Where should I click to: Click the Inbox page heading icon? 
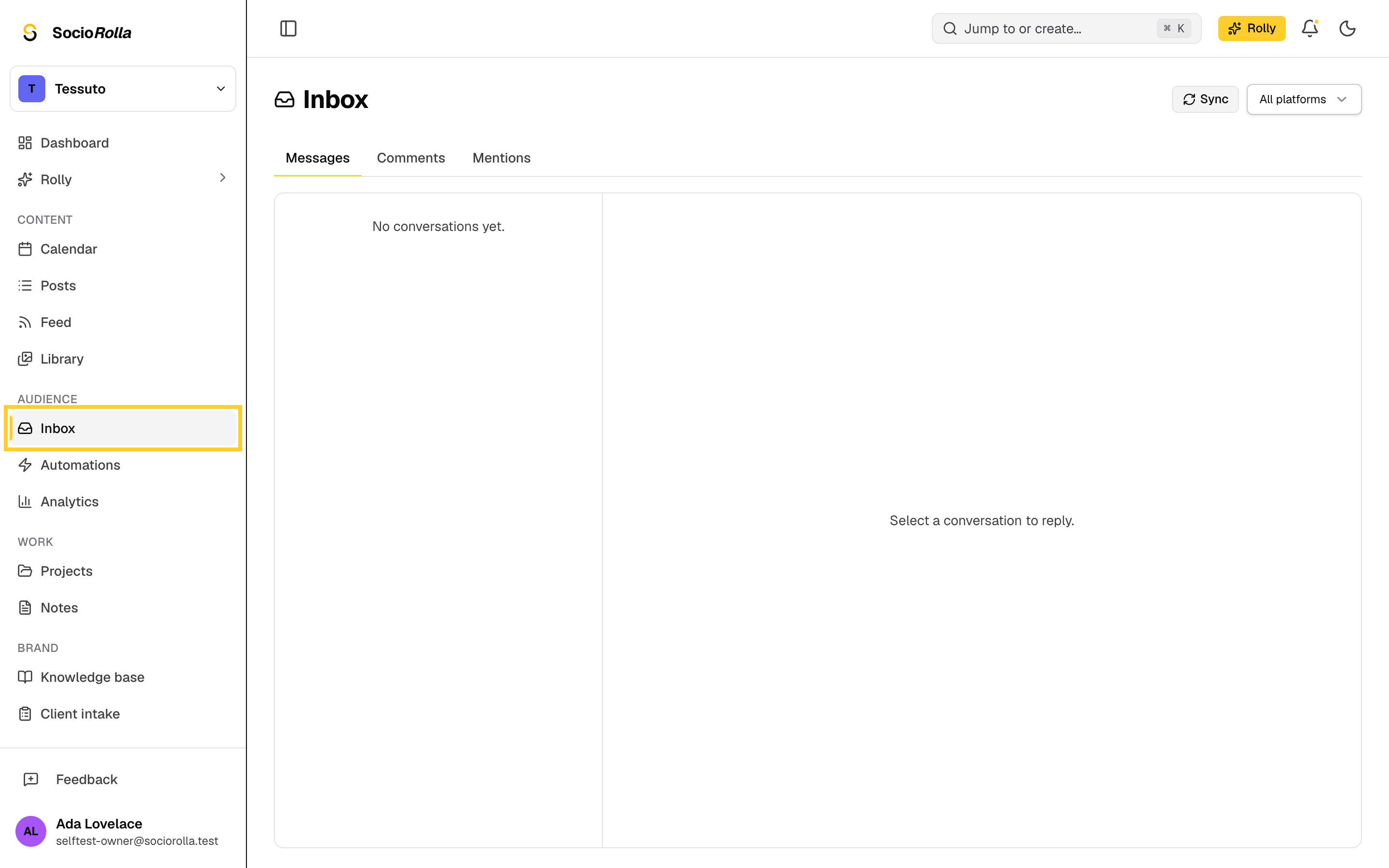pyautogui.click(x=284, y=99)
